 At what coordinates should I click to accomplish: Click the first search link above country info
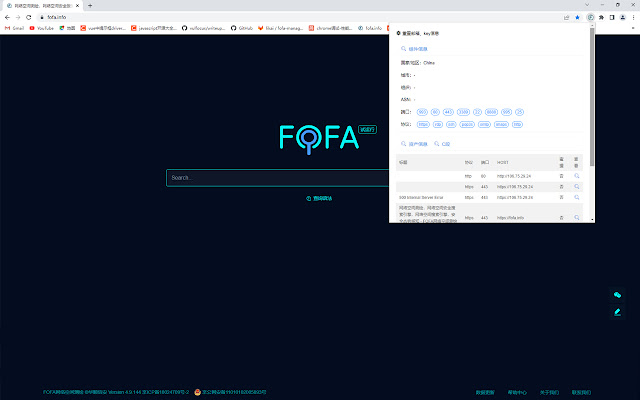click(x=414, y=49)
